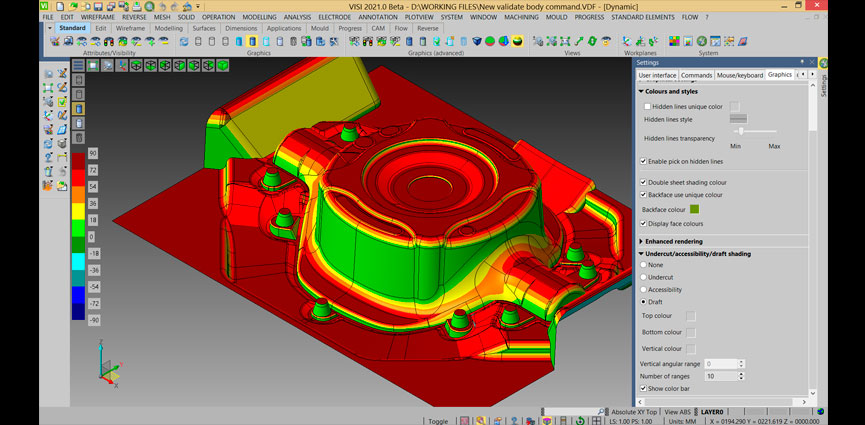Open the ELECTRODE menu

tap(334, 17)
